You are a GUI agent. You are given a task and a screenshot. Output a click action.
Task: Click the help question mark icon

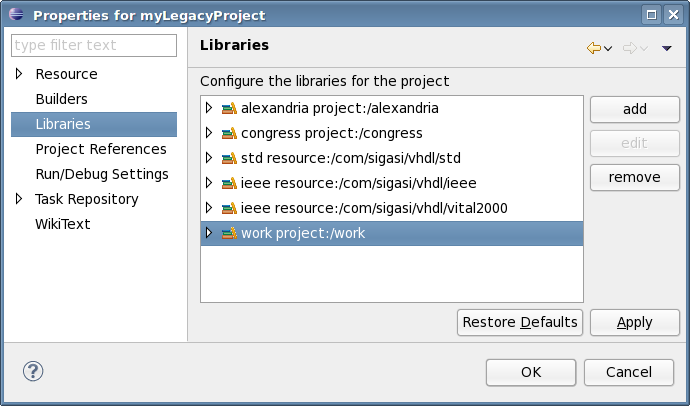click(x=33, y=371)
